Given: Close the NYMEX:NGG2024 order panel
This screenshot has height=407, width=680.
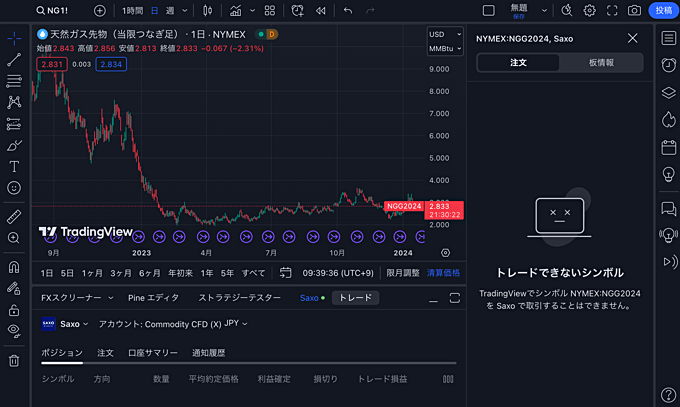Looking at the screenshot, I should tap(633, 38).
